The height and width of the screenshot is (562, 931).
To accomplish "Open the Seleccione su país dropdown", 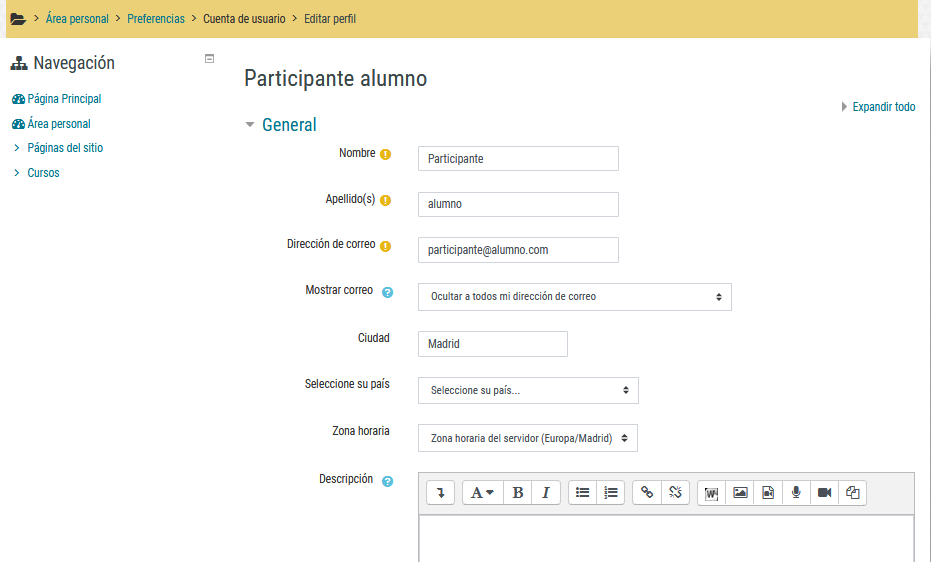I will coord(527,390).
